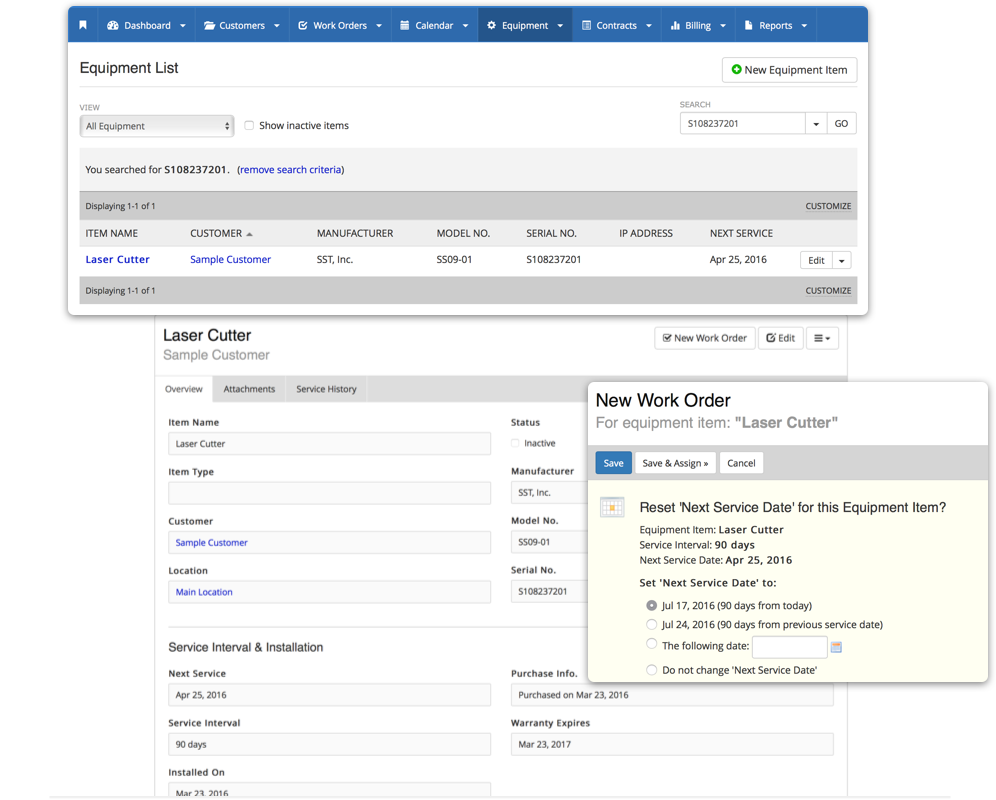Open Dashboard dropdown arrow
The height and width of the screenshot is (800, 996).
tap(183, 26)
